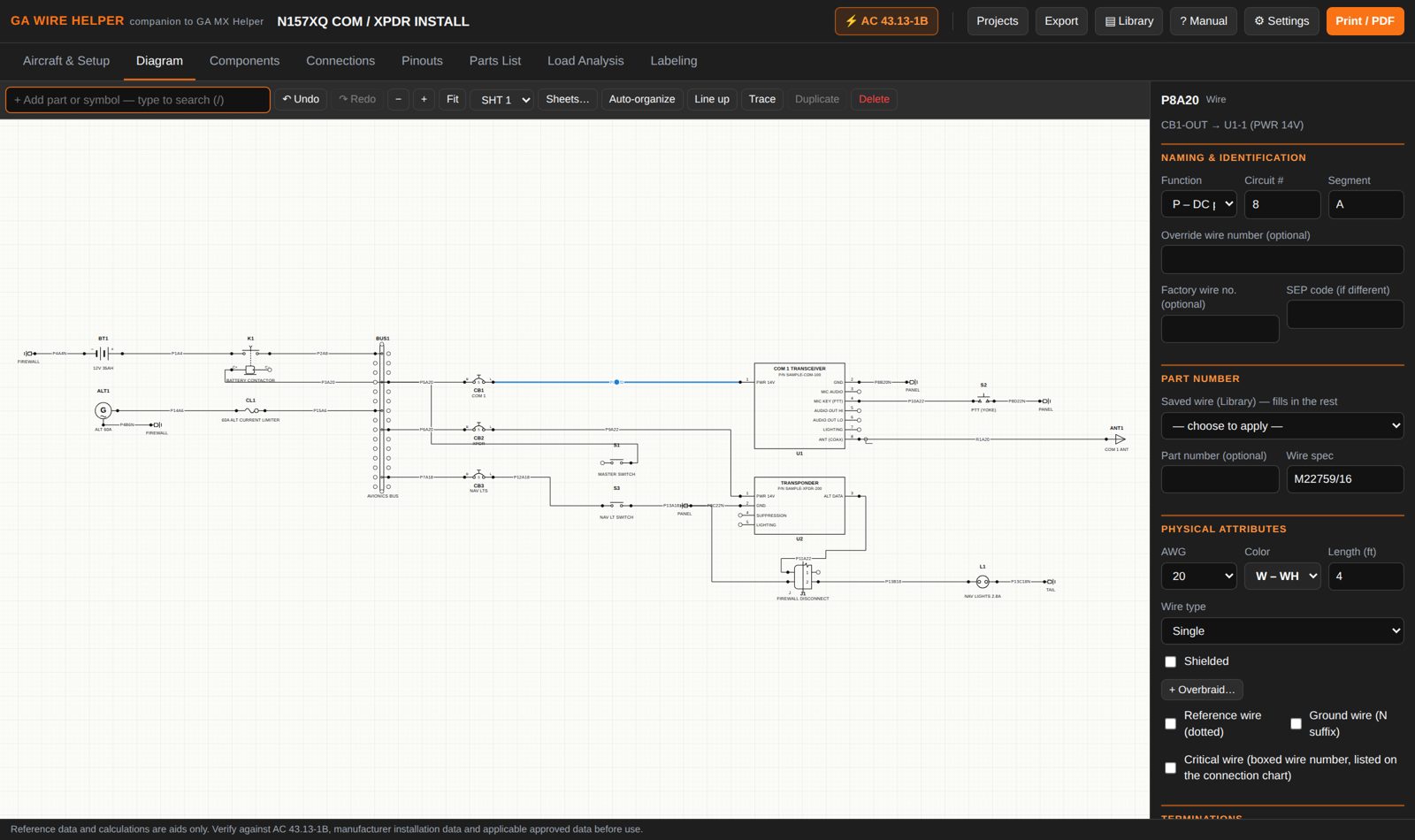Select the J1 firewall disconnect connector symbol
The image size is (1415, 840).
(803, 577)
